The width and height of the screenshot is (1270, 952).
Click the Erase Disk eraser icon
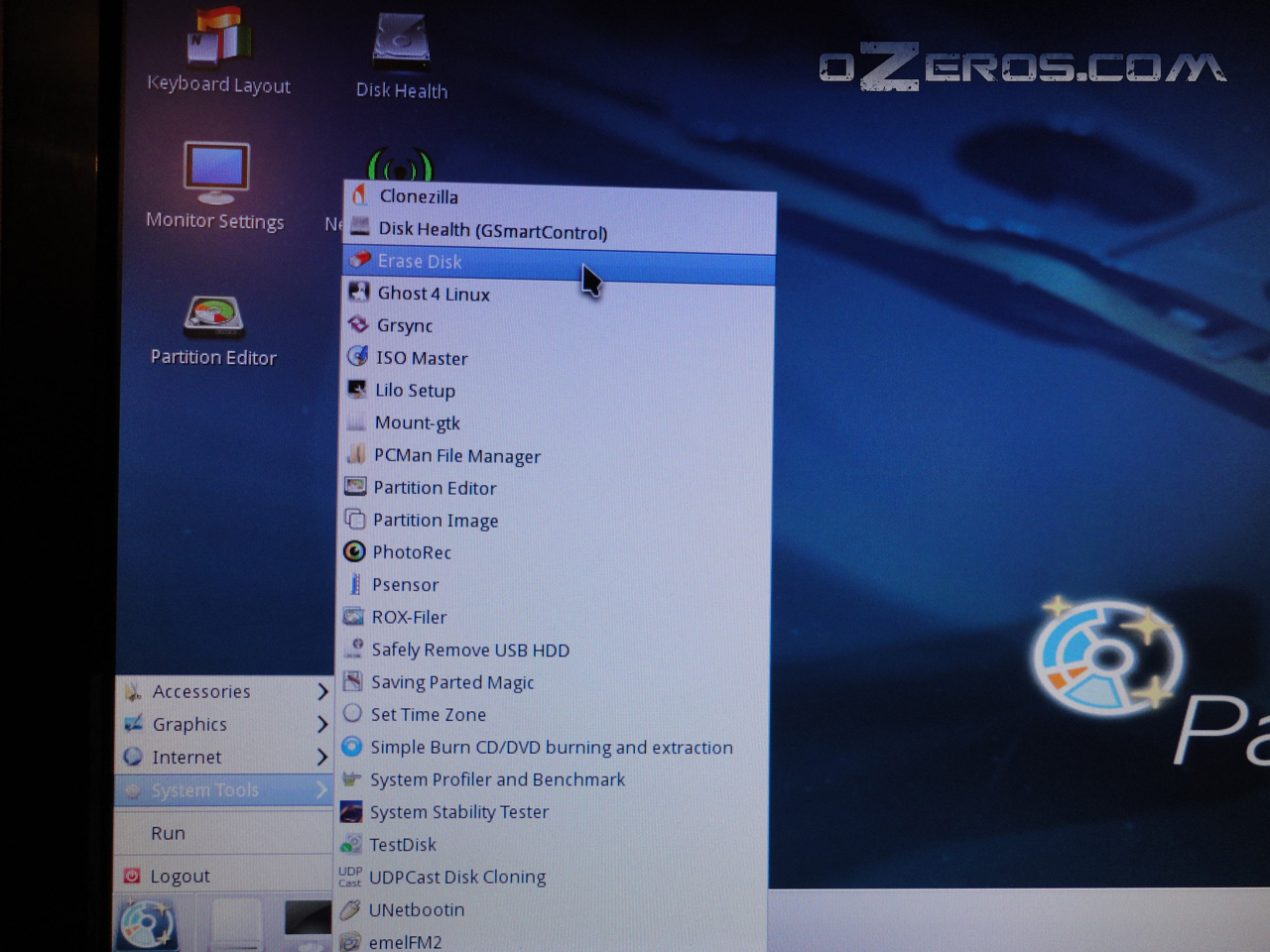pos(360,260)
